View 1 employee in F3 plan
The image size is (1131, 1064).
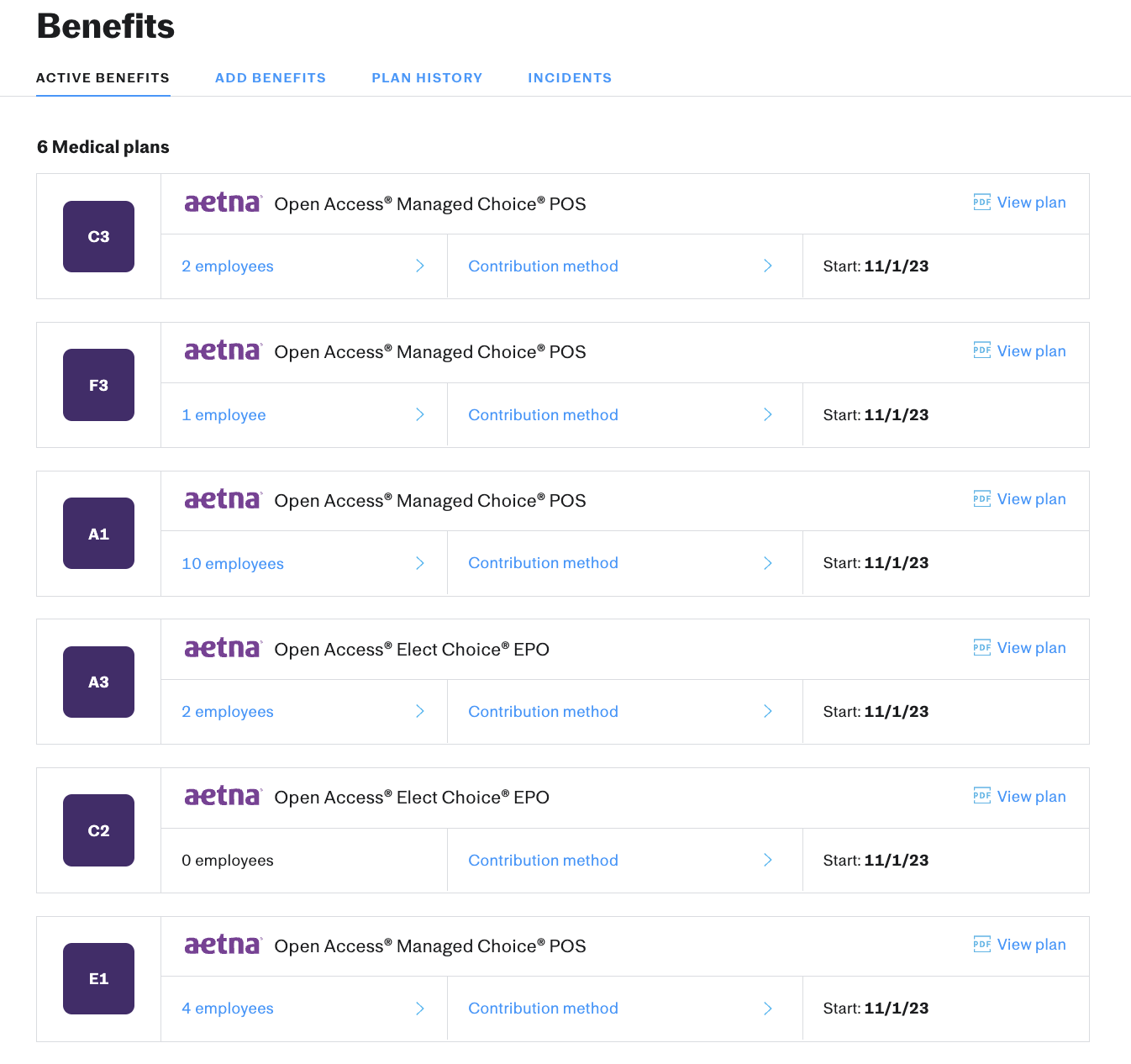[224, 415]
